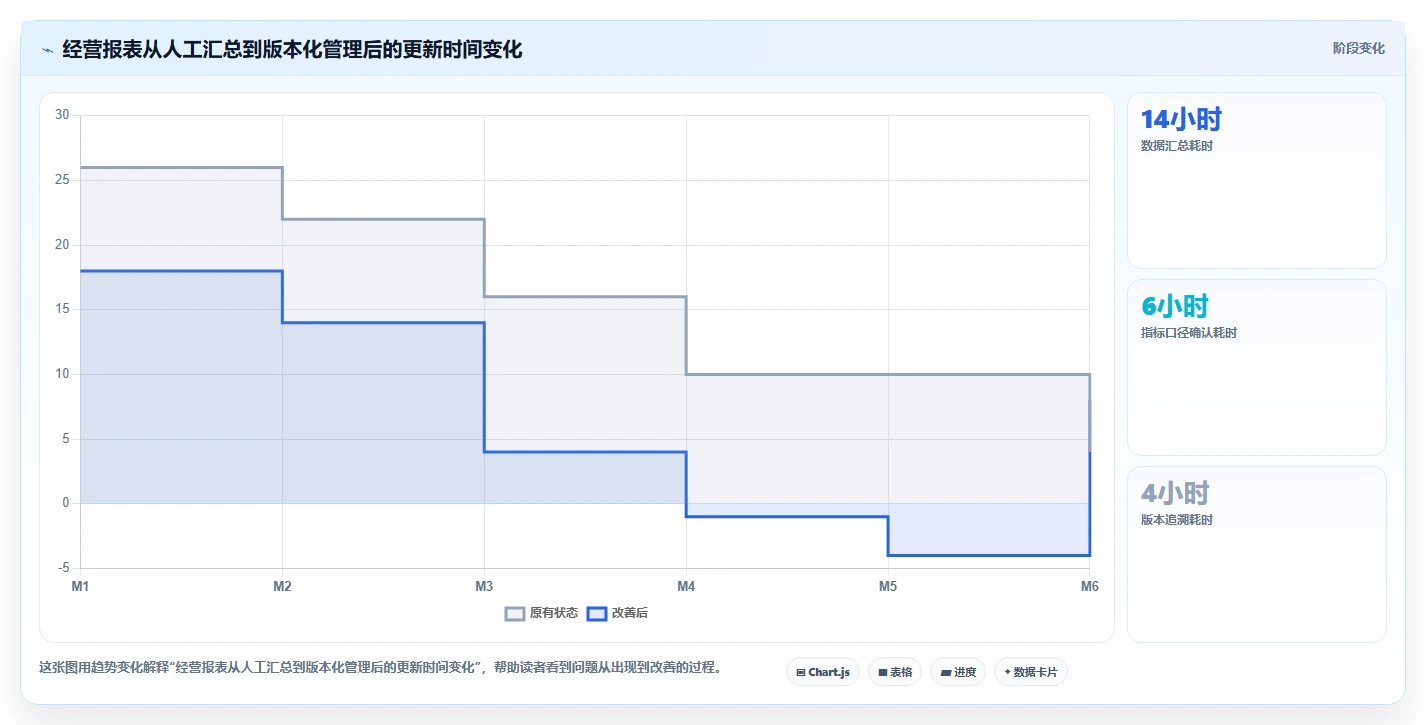This screenshot has height=725, width=1426.
Task: Click the 阶段变化 label in header
Action: pyautogui.click(x=1359, y=48)
